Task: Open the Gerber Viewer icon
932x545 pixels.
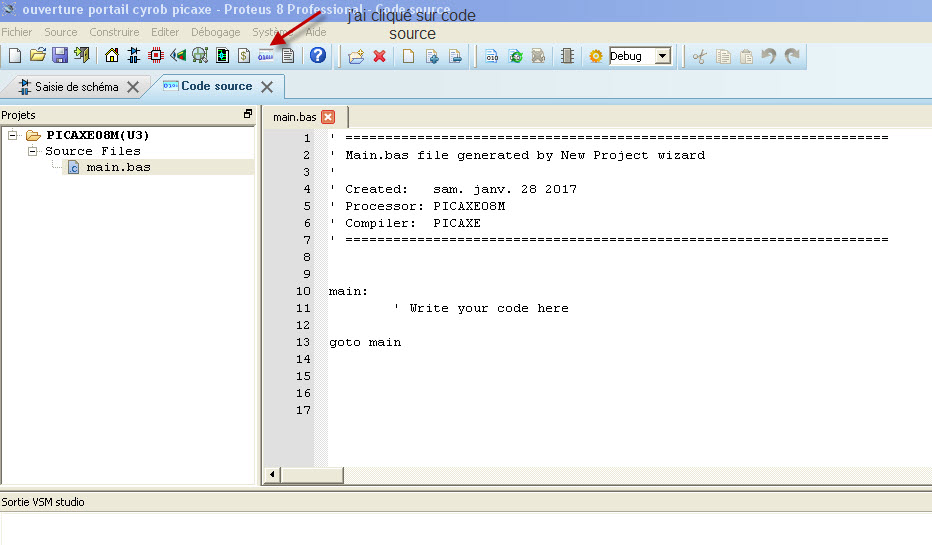Action: coord(200,56)
